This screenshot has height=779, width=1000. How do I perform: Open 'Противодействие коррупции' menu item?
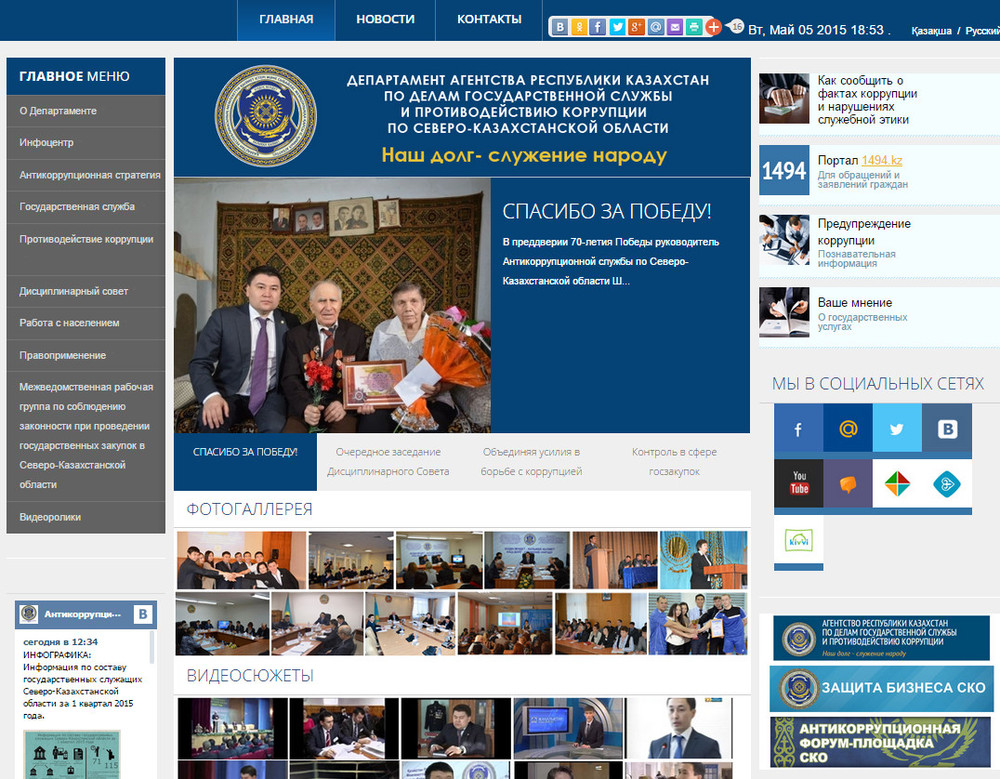coord(85,249)
